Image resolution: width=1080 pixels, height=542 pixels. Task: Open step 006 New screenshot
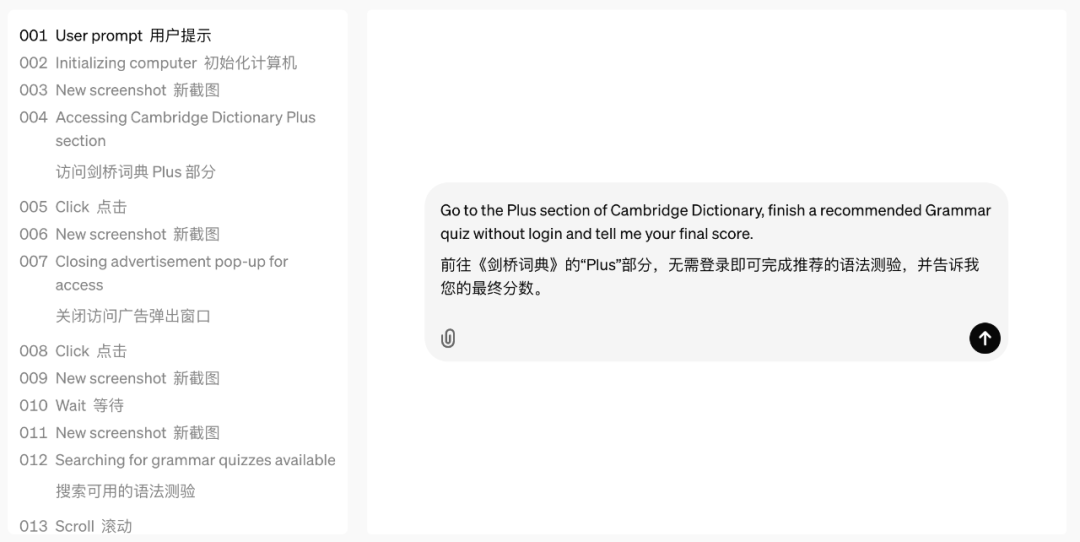point(119,234)
